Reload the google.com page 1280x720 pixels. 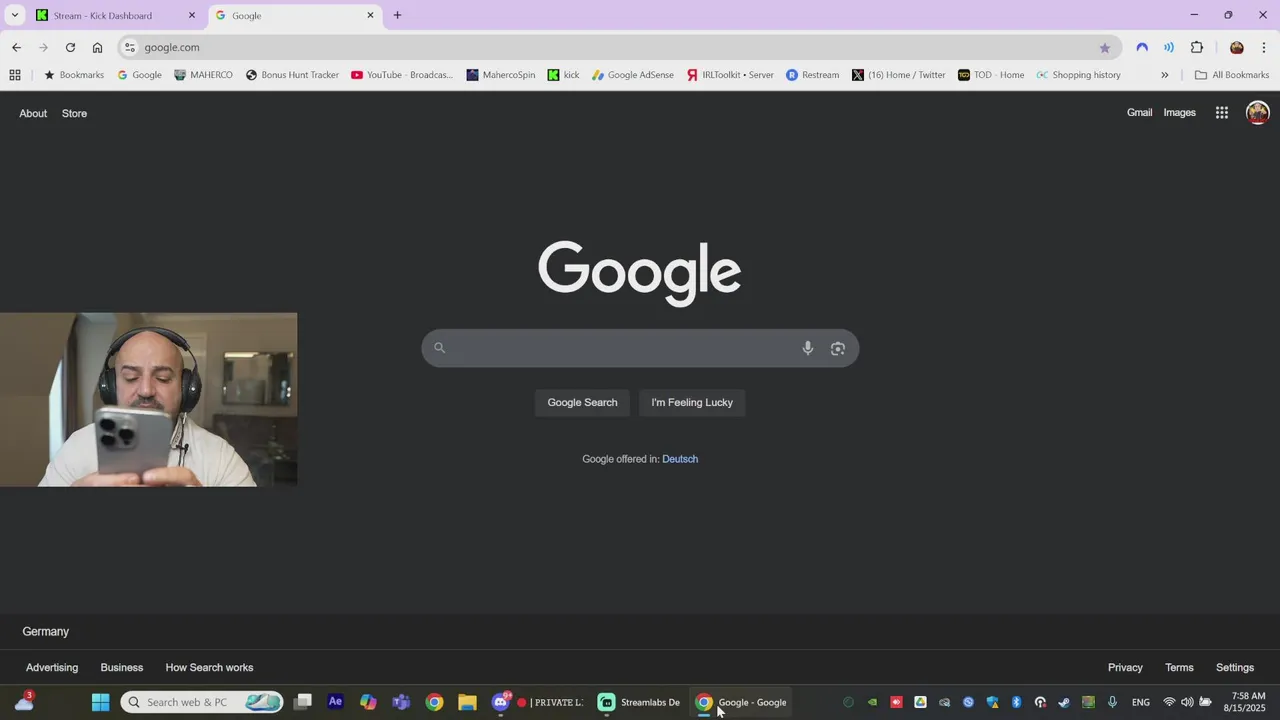(x=70, y=47)
